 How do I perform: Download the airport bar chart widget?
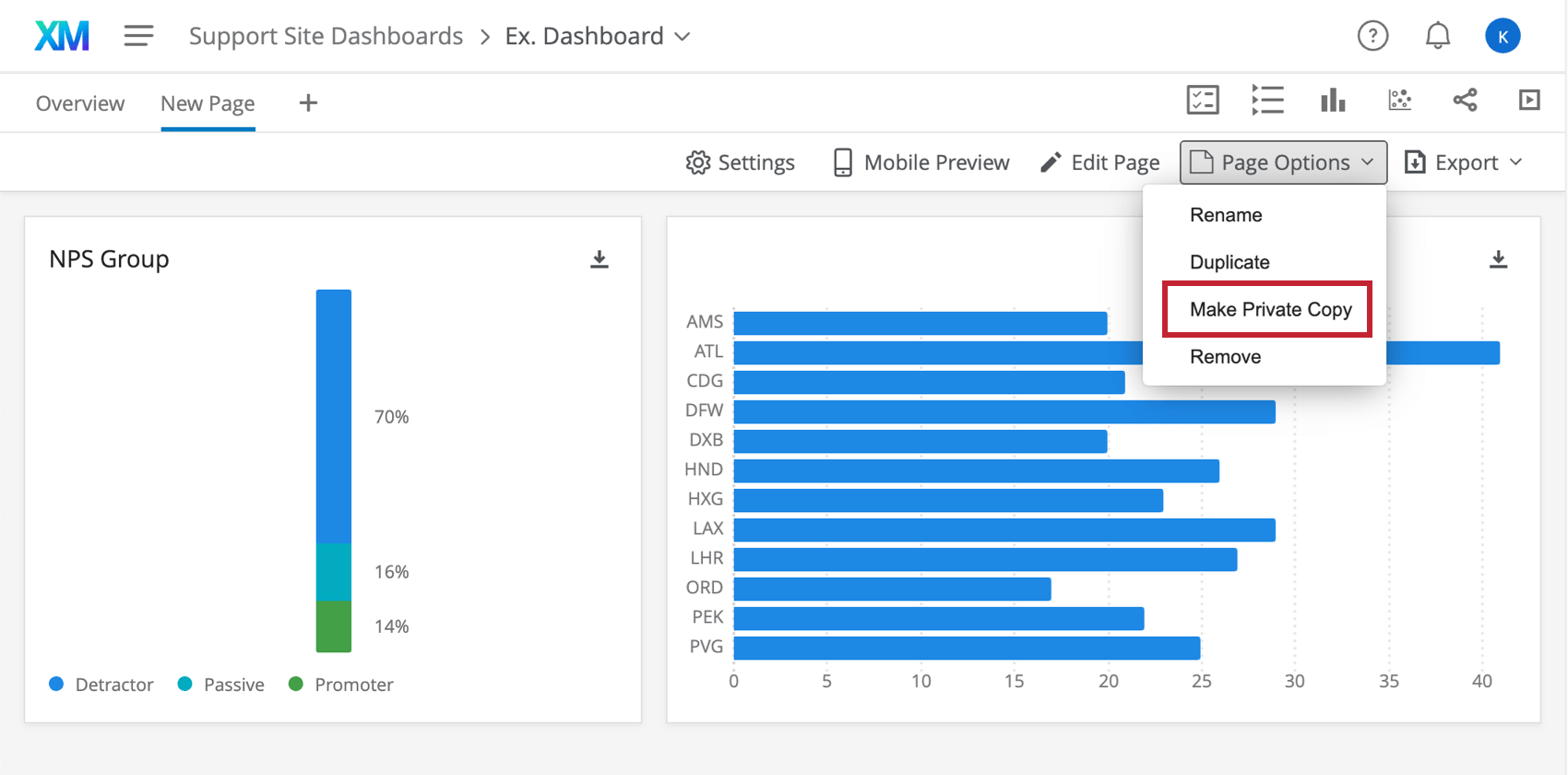pos(1499,259)
